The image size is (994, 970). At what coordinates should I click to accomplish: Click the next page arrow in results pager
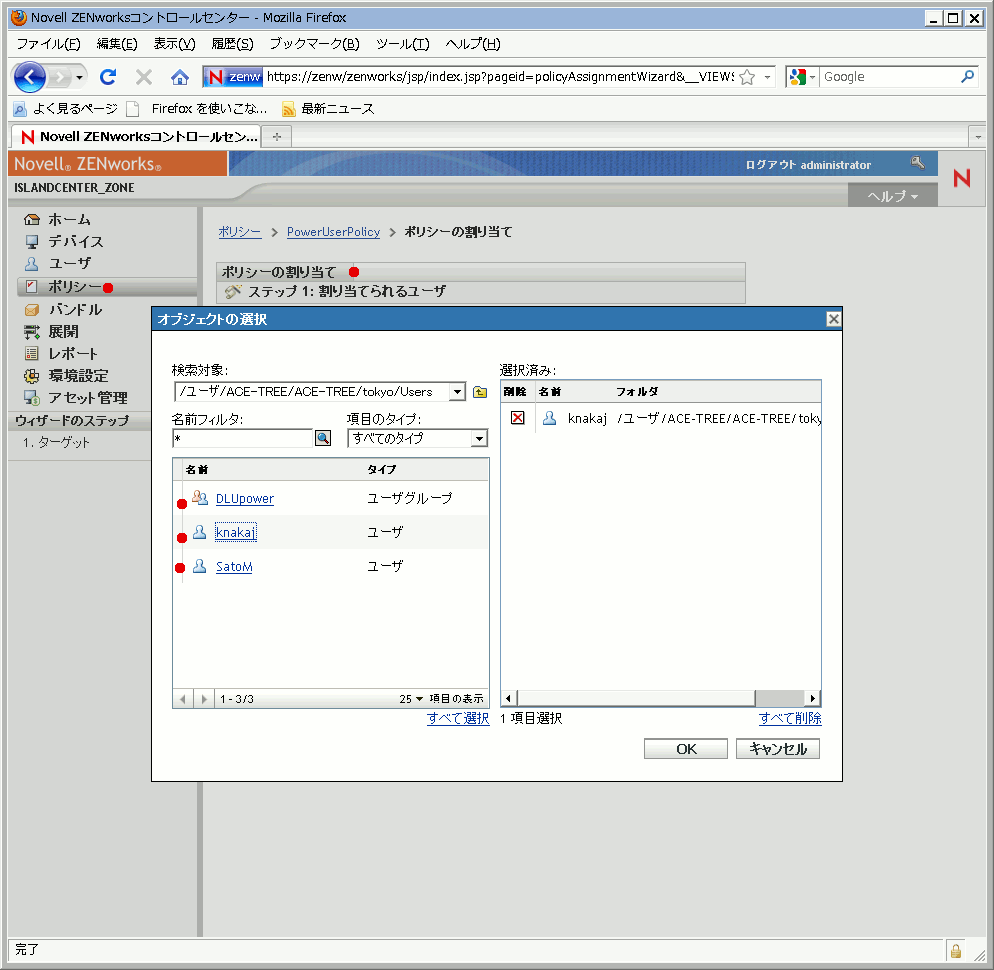(203, 699)
